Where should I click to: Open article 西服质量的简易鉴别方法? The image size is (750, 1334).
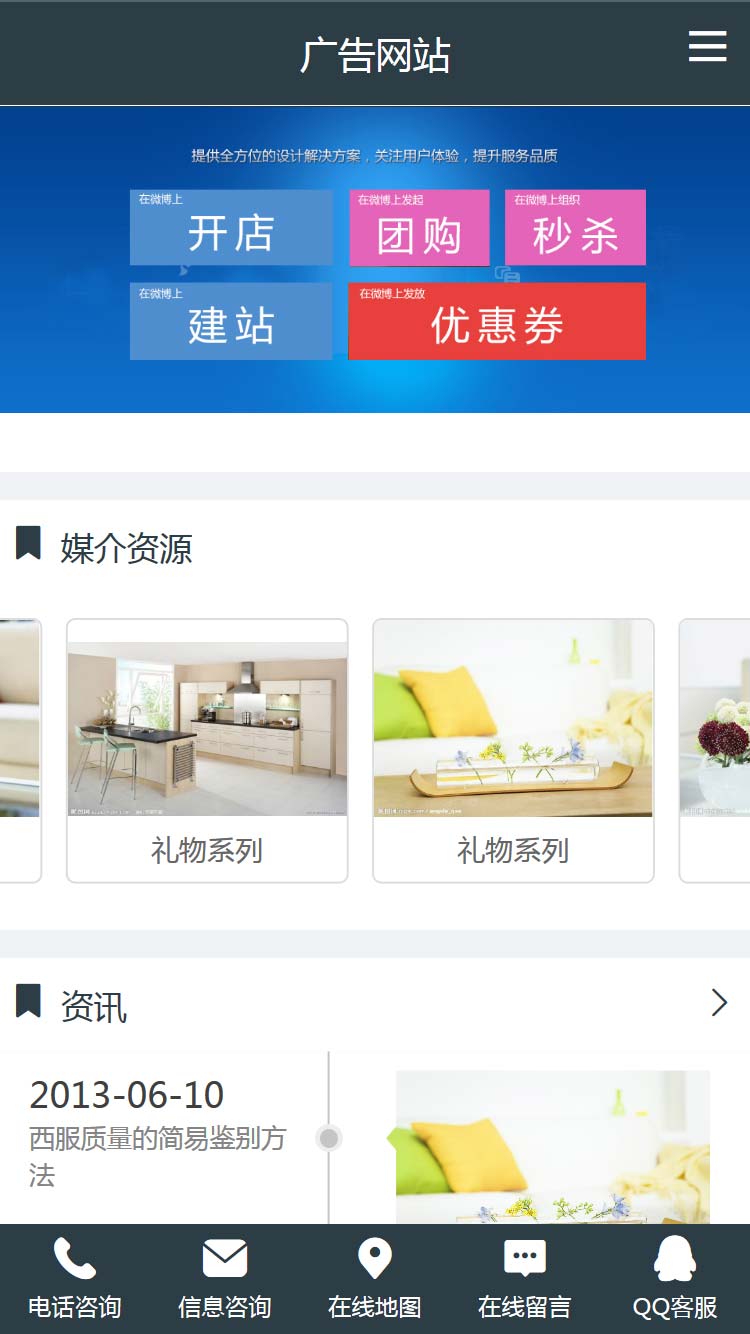coord(158,1156)
